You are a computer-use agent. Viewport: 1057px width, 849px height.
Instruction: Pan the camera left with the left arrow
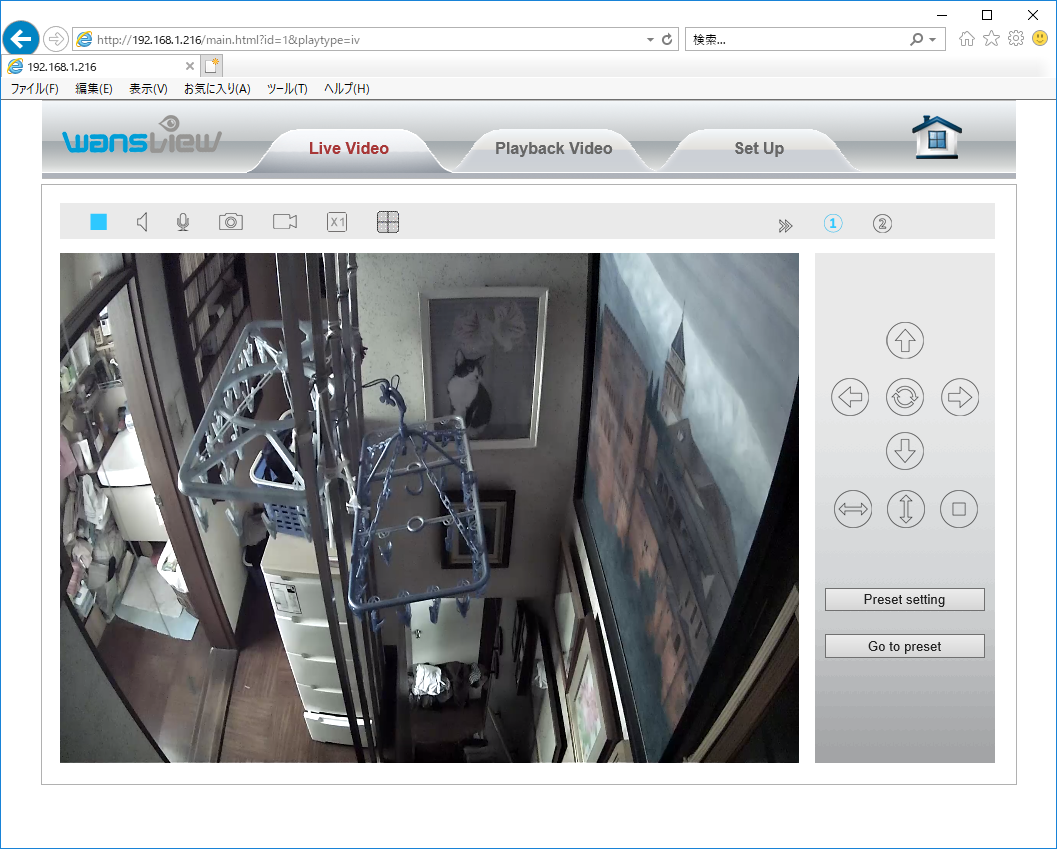(850, 397)
